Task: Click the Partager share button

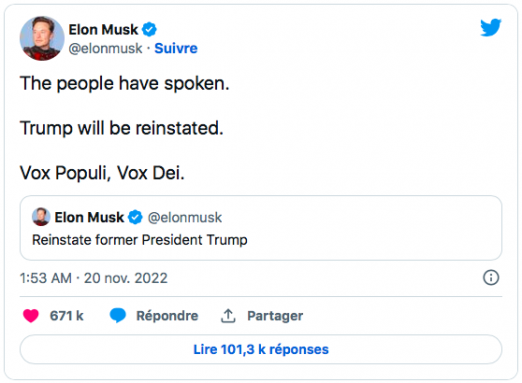Action: point(275,316)
